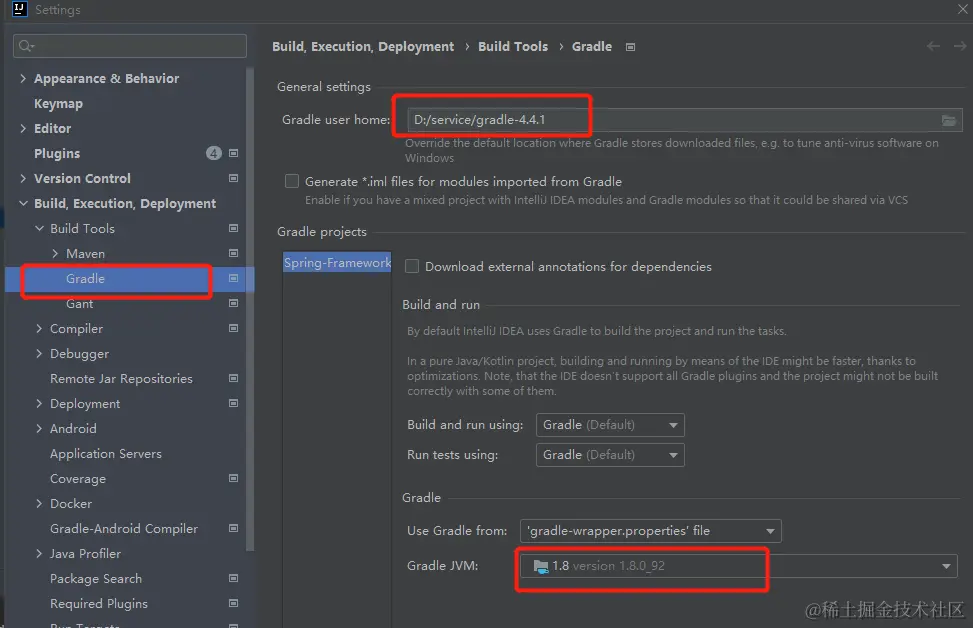Click the JDK folder icon in Gradle JVM
This screenshot has height=628, width=973.
point(541,566)
